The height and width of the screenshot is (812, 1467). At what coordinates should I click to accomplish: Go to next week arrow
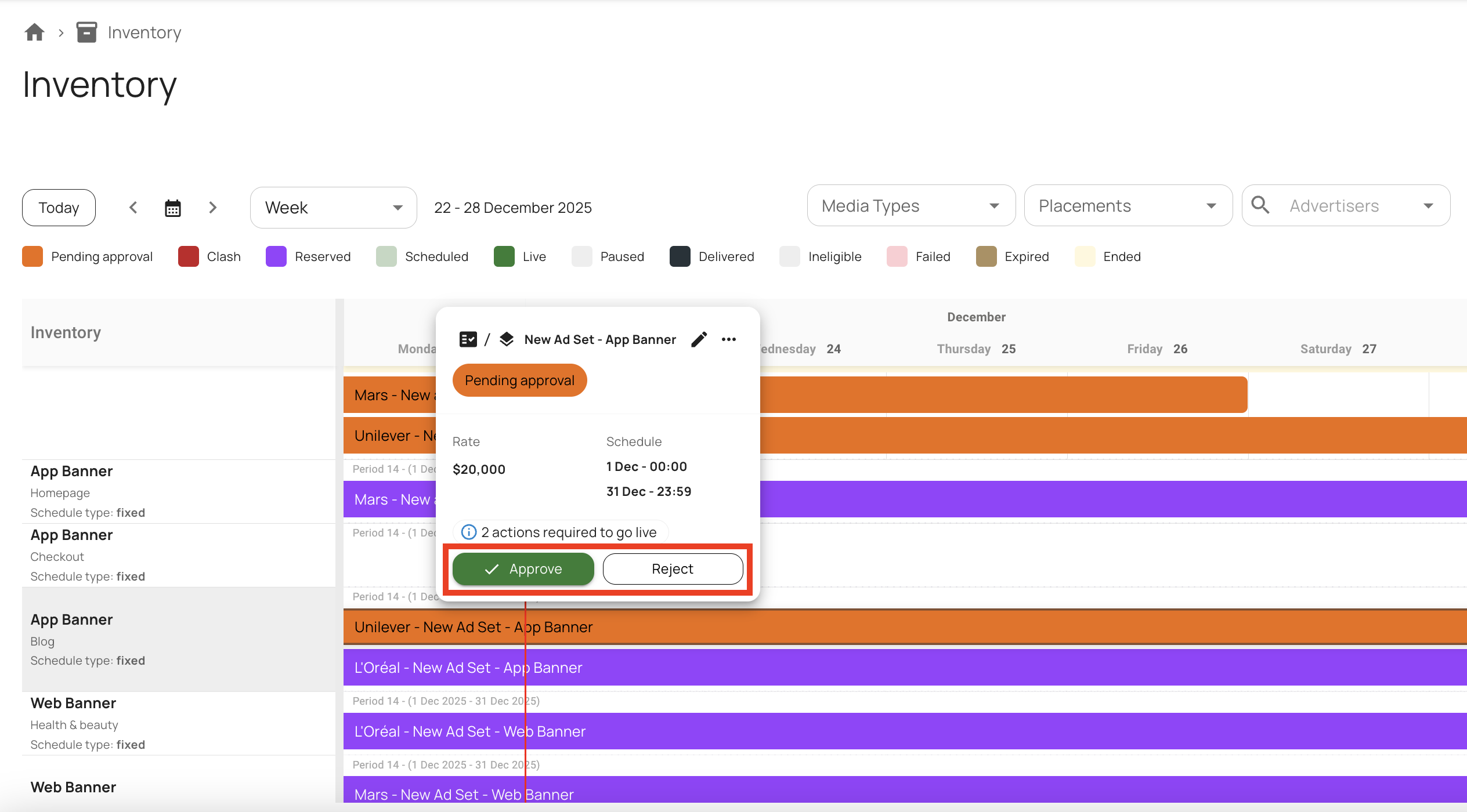[212, 208]
